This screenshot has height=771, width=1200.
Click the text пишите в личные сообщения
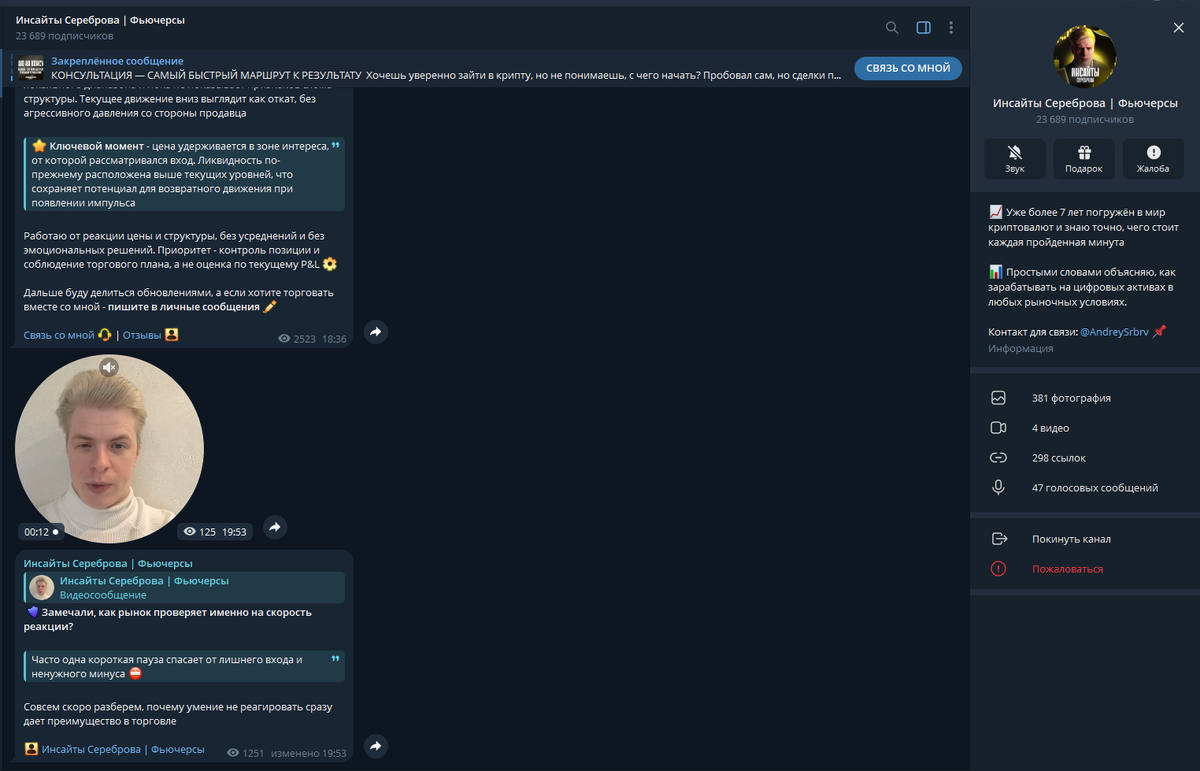pyautogui.click(x=184, y=307)
